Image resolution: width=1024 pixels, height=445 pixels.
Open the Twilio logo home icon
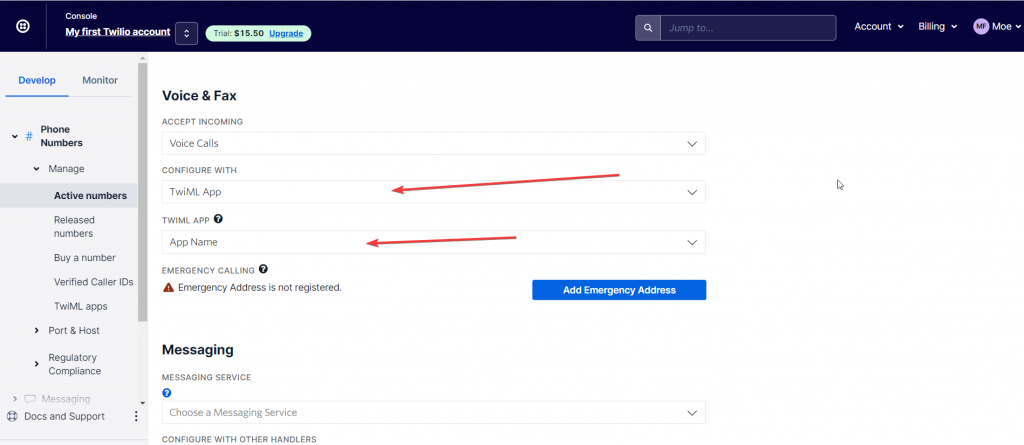click(x=22, y=27)
